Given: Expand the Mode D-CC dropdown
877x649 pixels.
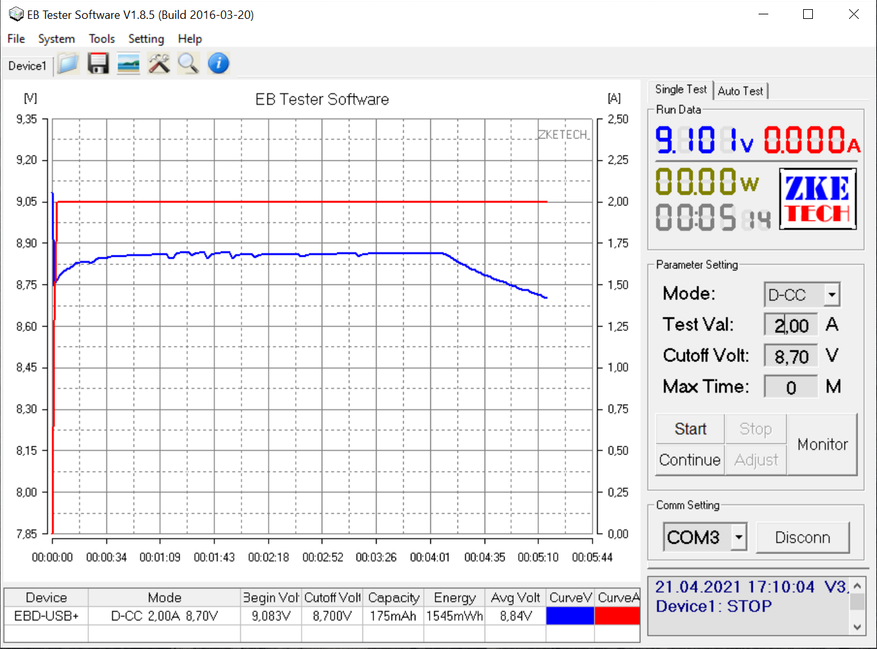Looking at the screenshot, I should (x=830, y=295).
